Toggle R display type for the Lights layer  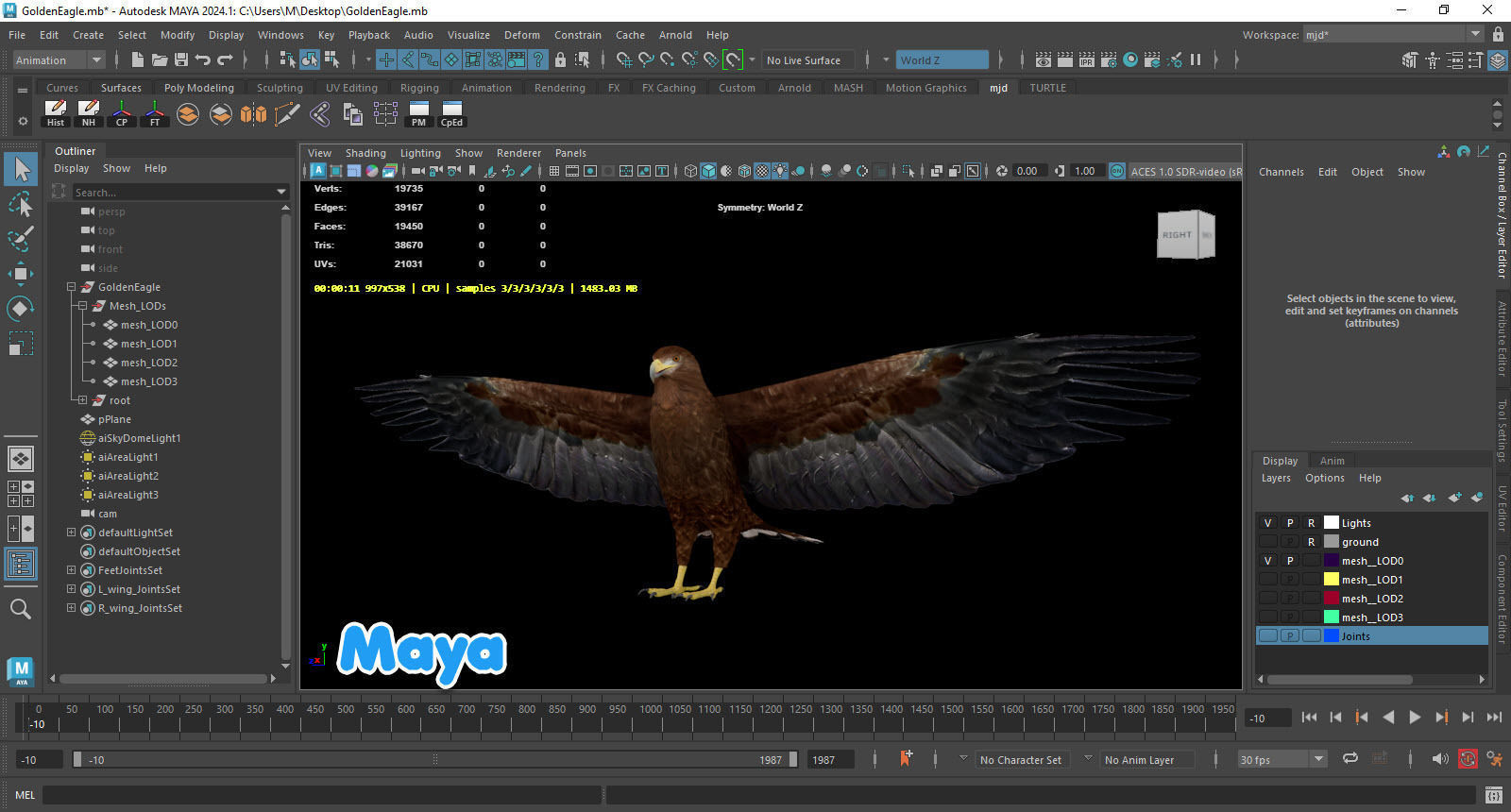pyautogui.click(x=1311, y=523)
